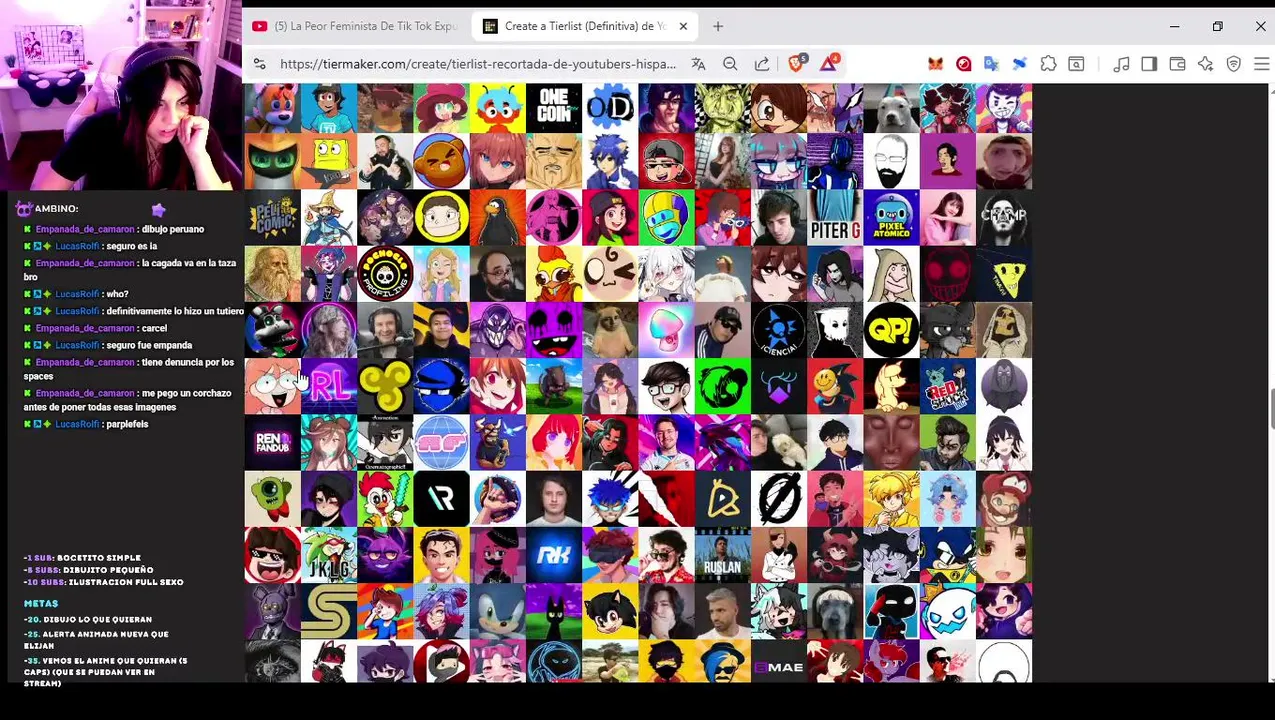Open tab search window icon
Viewport: 1275px width, 720px height.
point(1076,64)
